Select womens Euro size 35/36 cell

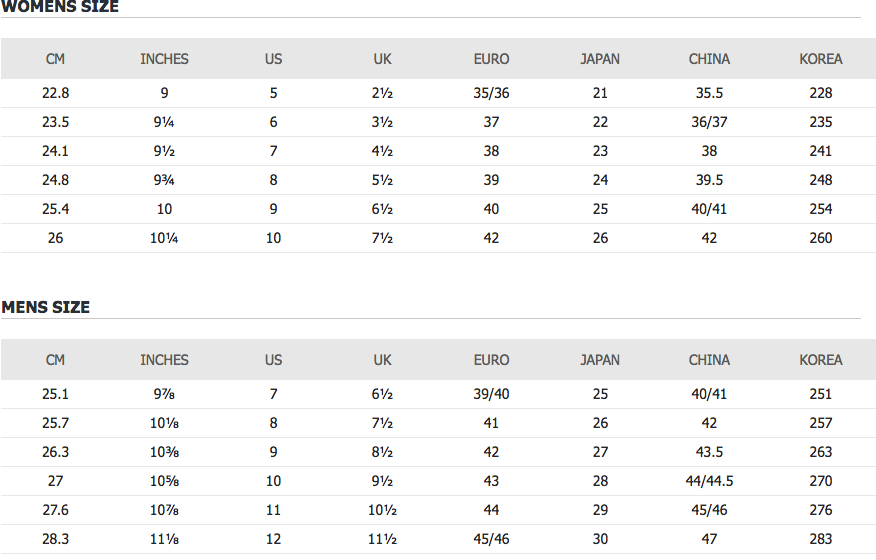pos(491,93)
